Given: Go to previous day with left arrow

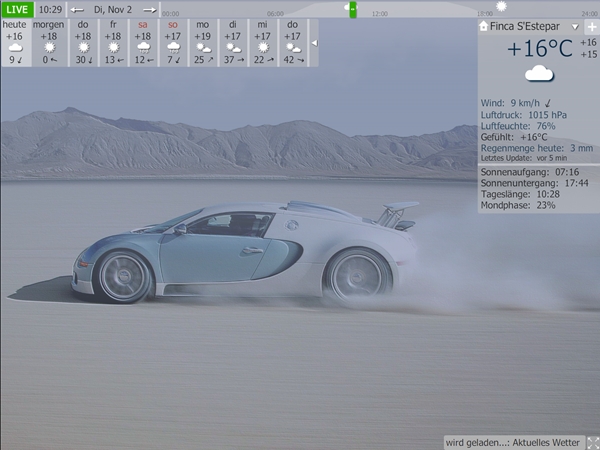Looking at the screenshot, I should coord(77,10).
